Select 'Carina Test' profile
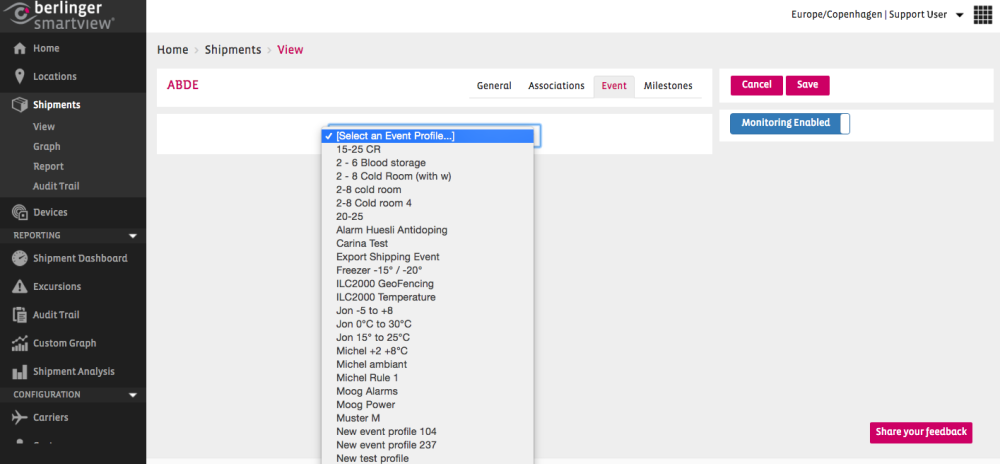 click(427, 243)
